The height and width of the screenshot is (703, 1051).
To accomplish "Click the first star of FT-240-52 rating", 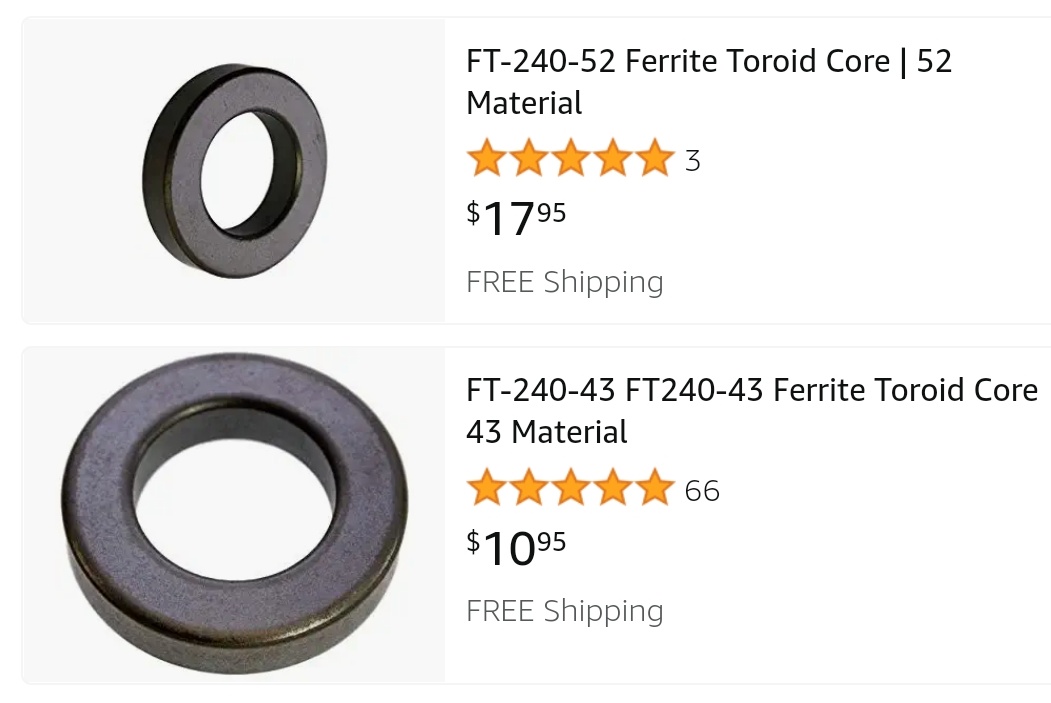I will pyautogui.click(x=487, y=159).
